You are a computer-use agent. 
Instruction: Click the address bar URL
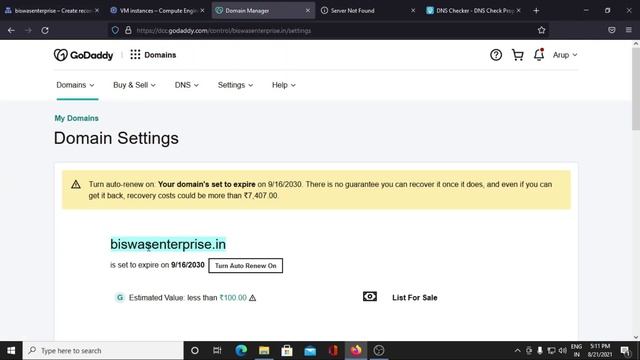tap(224, 31)
